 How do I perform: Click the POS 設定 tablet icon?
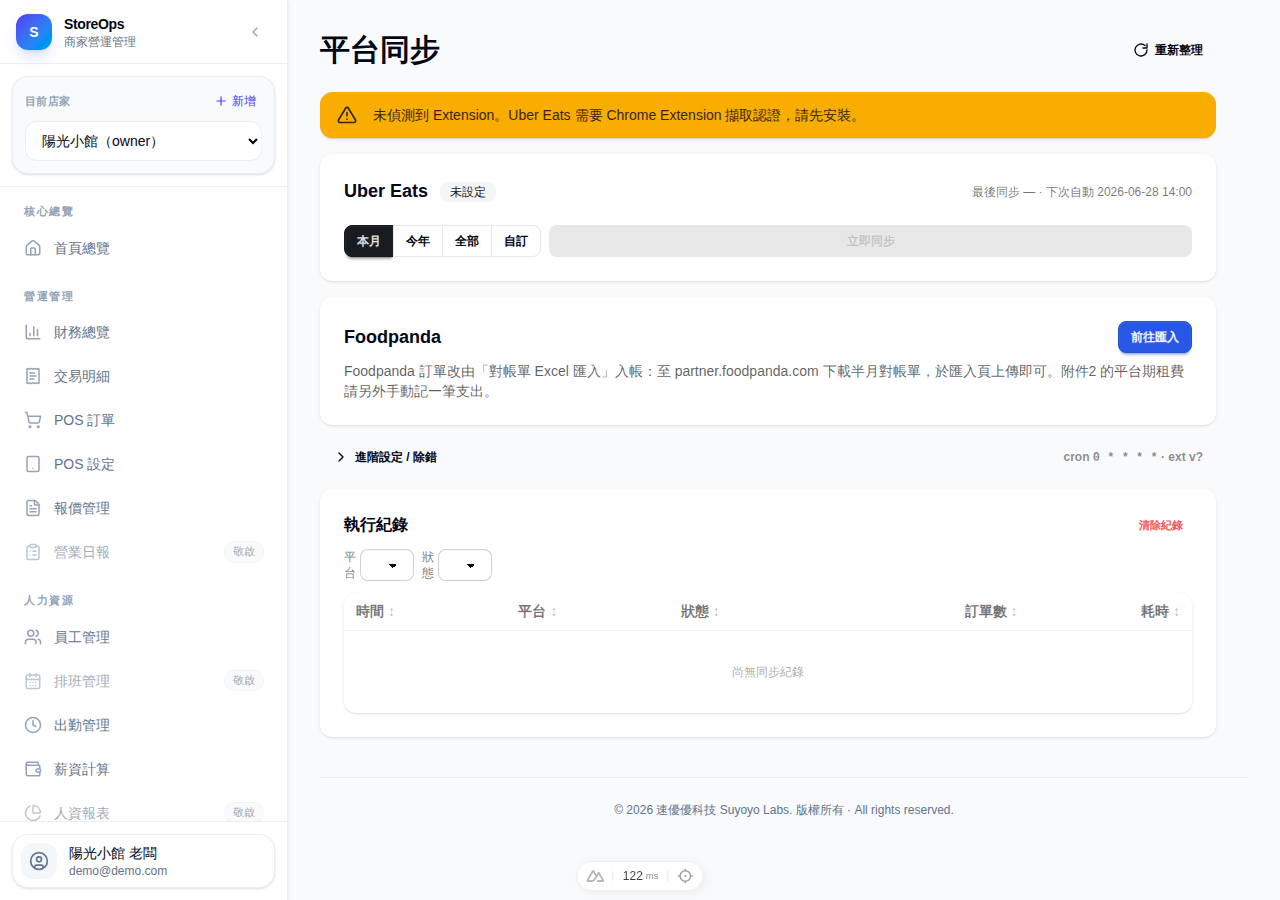tap(33, 464)
